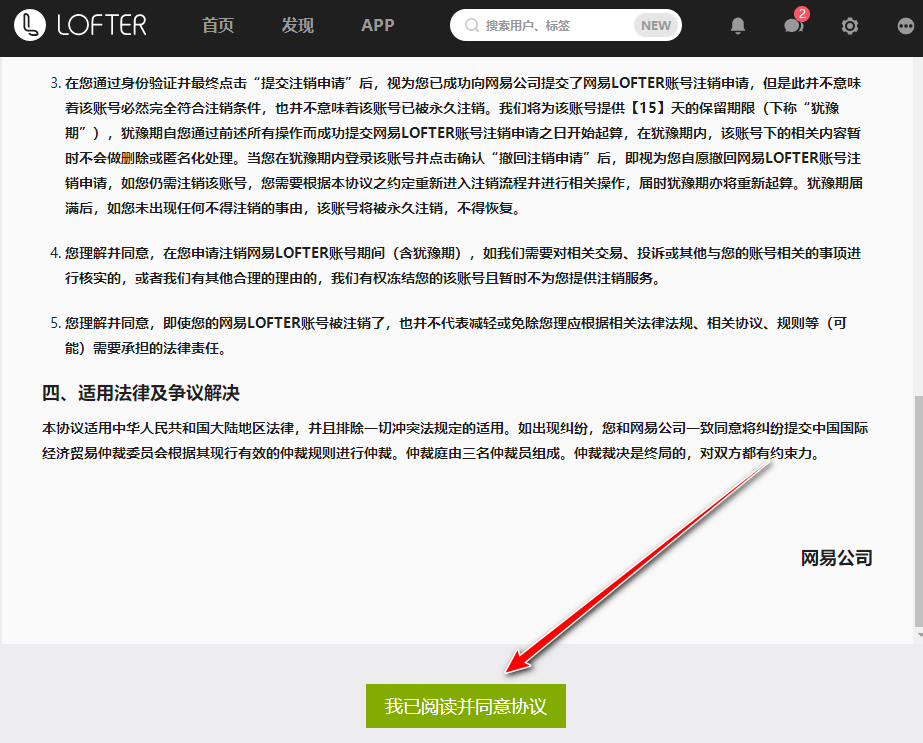Viewport: 923px width, 743px height.
Task: Open the 首页 navigation tab
Action: (x=218, y=25)
